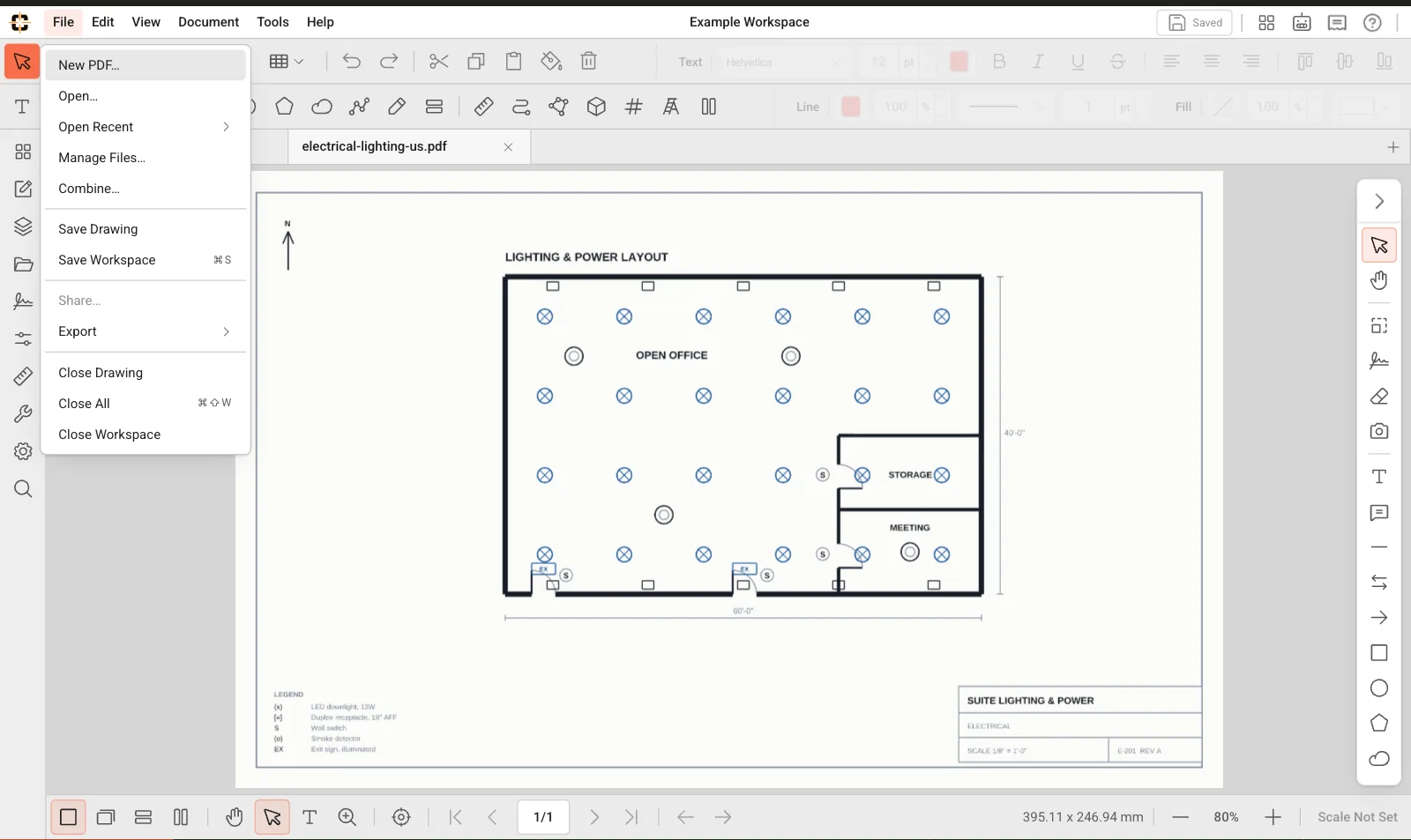Toggle the select pointer mode in bottom bar
Viewport: 1411px width, 840px height.
tap(272, 817)
